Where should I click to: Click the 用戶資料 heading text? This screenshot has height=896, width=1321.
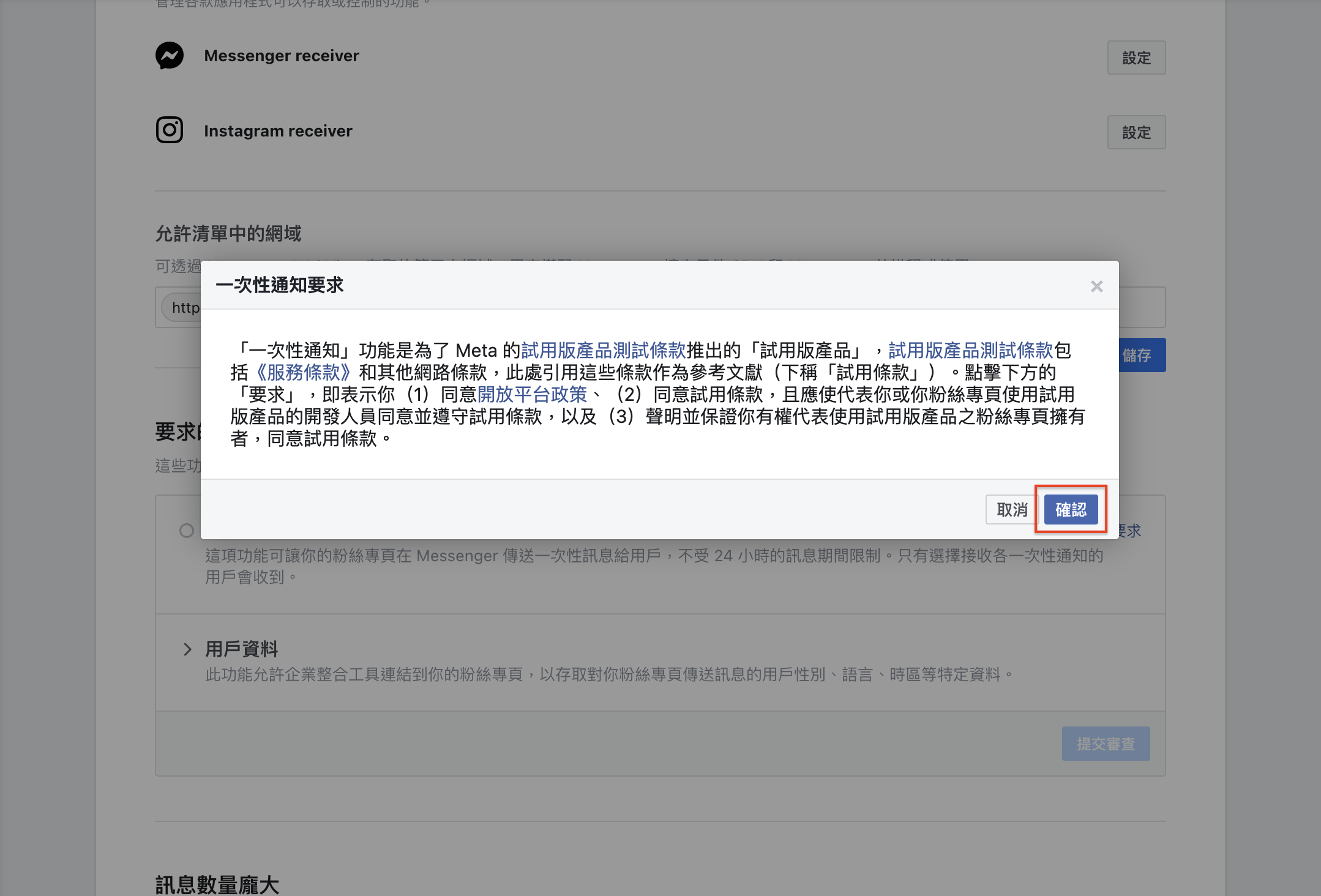242,649
